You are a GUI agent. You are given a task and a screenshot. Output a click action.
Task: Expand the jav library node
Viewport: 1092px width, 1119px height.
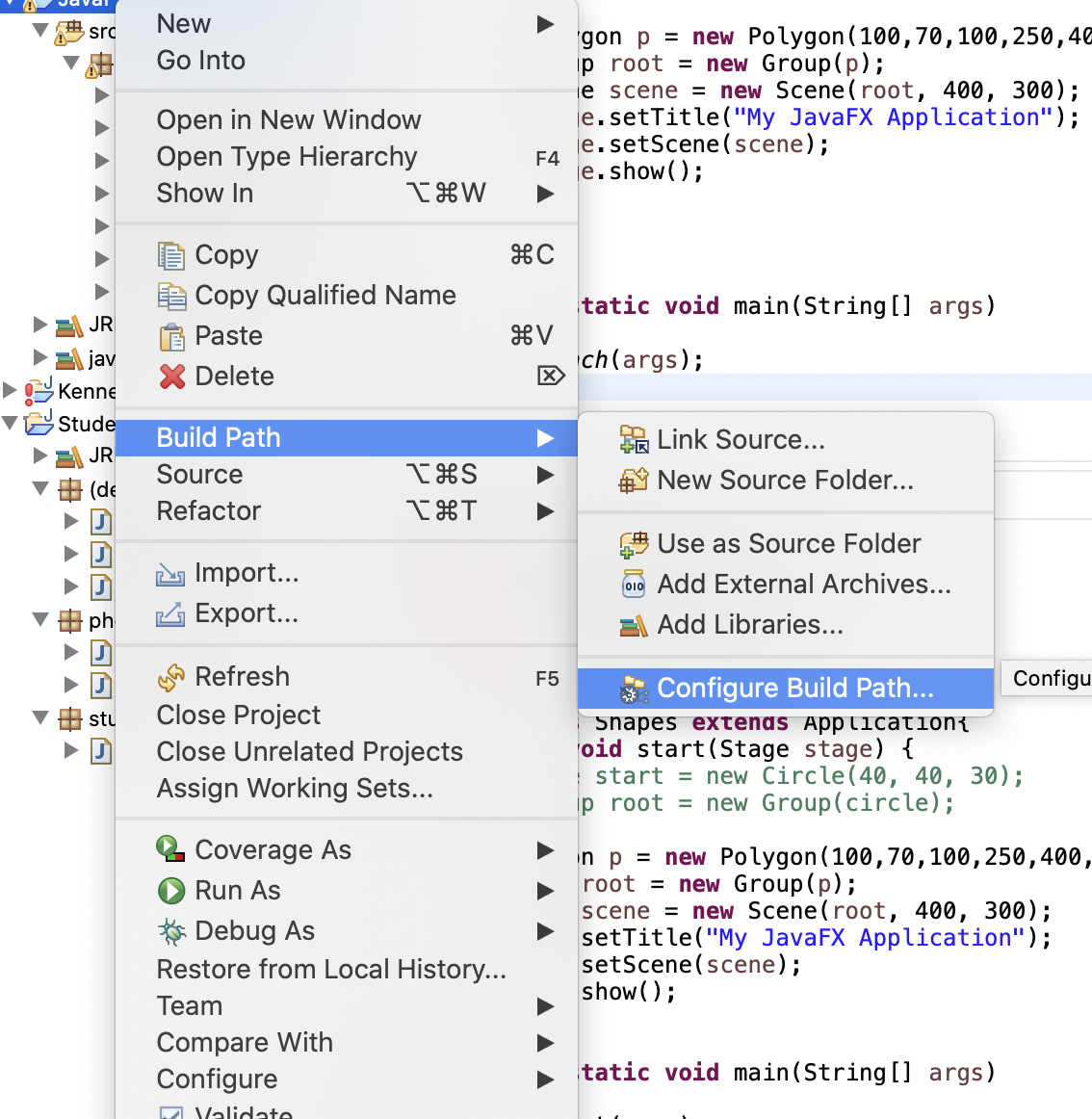40,357
